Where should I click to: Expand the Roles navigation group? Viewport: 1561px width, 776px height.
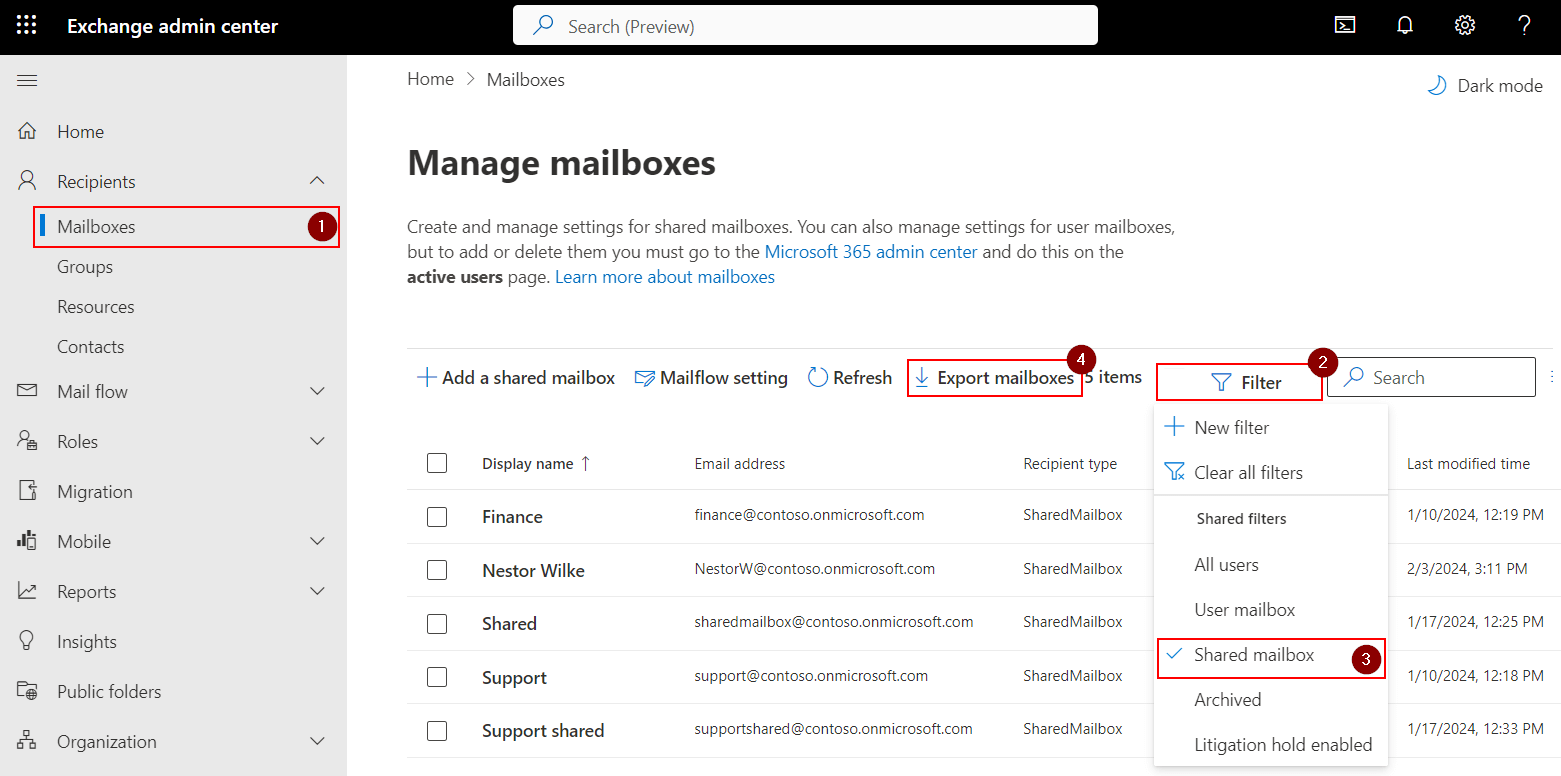[x=317, y=441]
